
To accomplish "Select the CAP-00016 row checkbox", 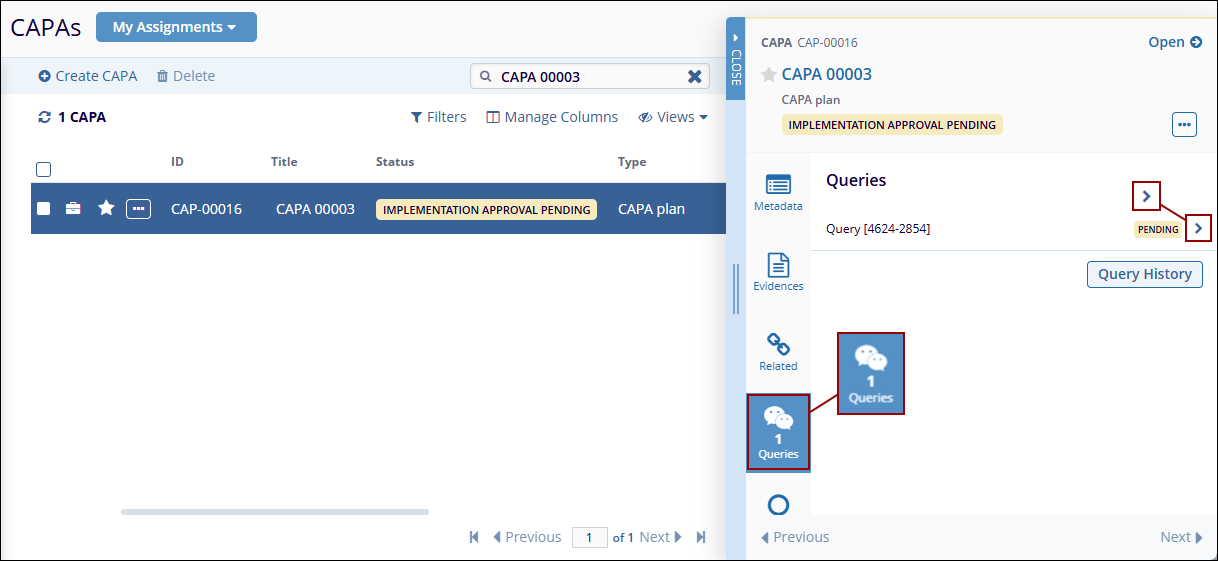I will (44, 209).
